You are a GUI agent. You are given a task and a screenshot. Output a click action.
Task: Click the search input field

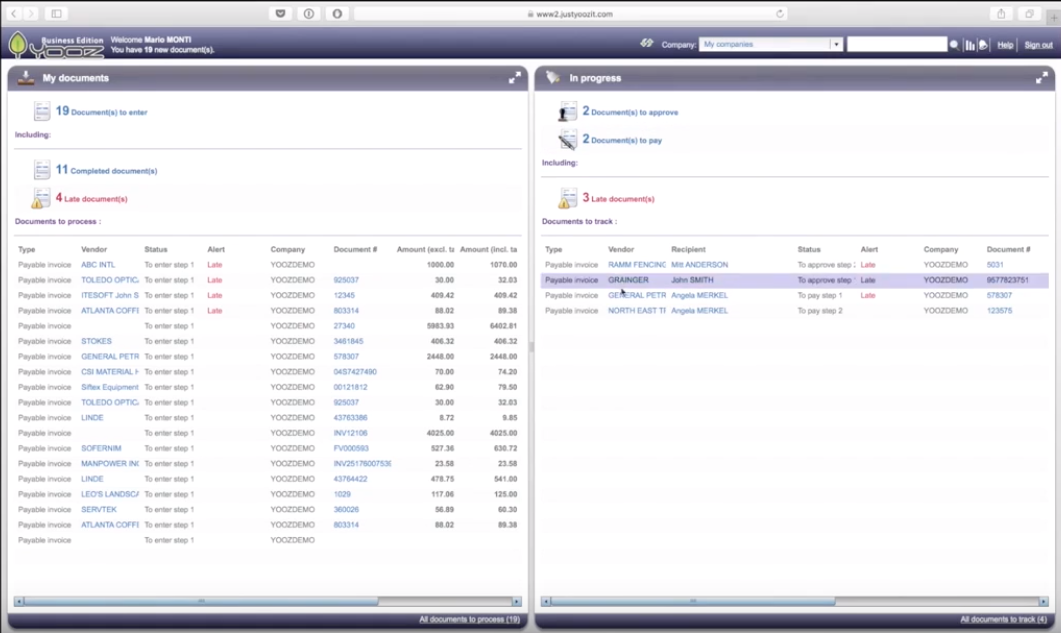897,44
